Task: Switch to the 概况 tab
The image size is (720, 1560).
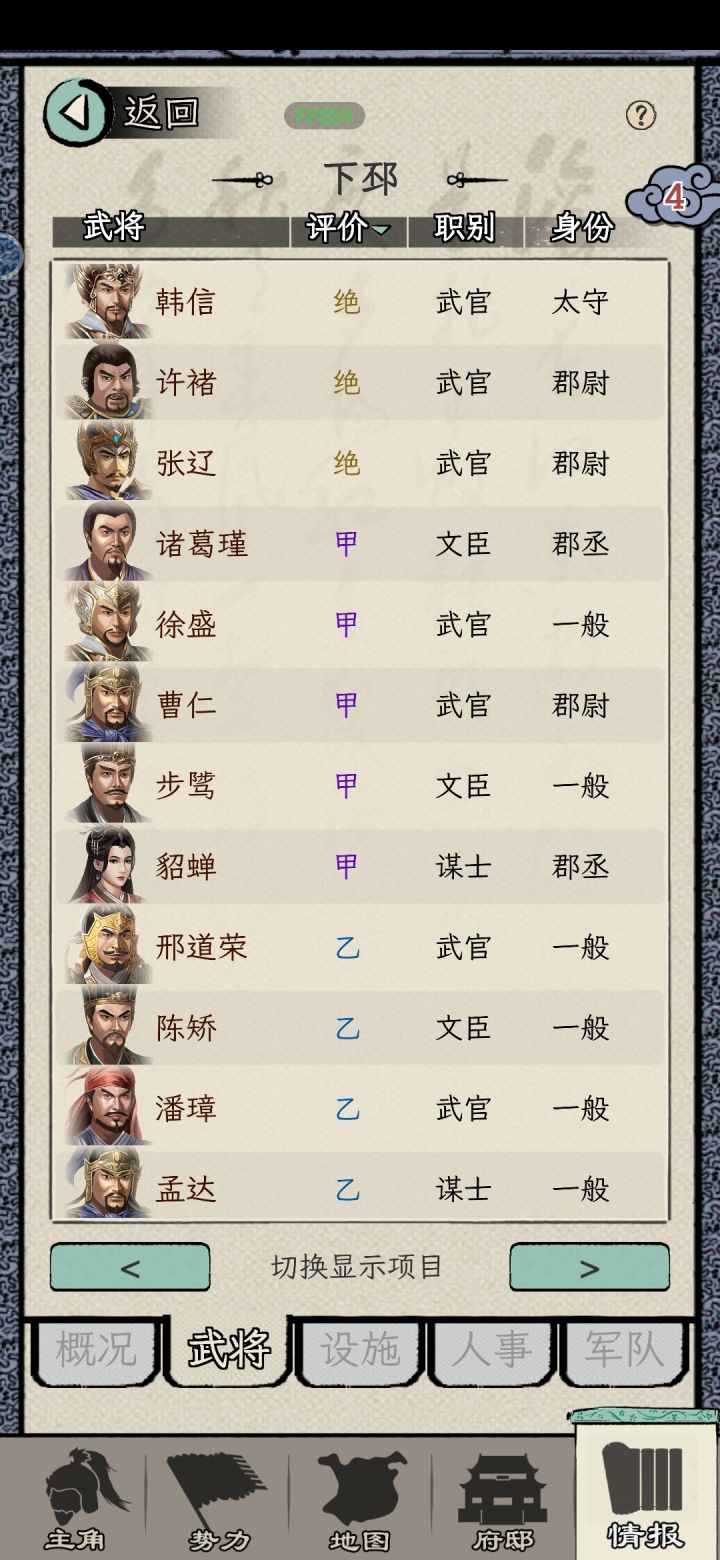Action: point(95,1351)
